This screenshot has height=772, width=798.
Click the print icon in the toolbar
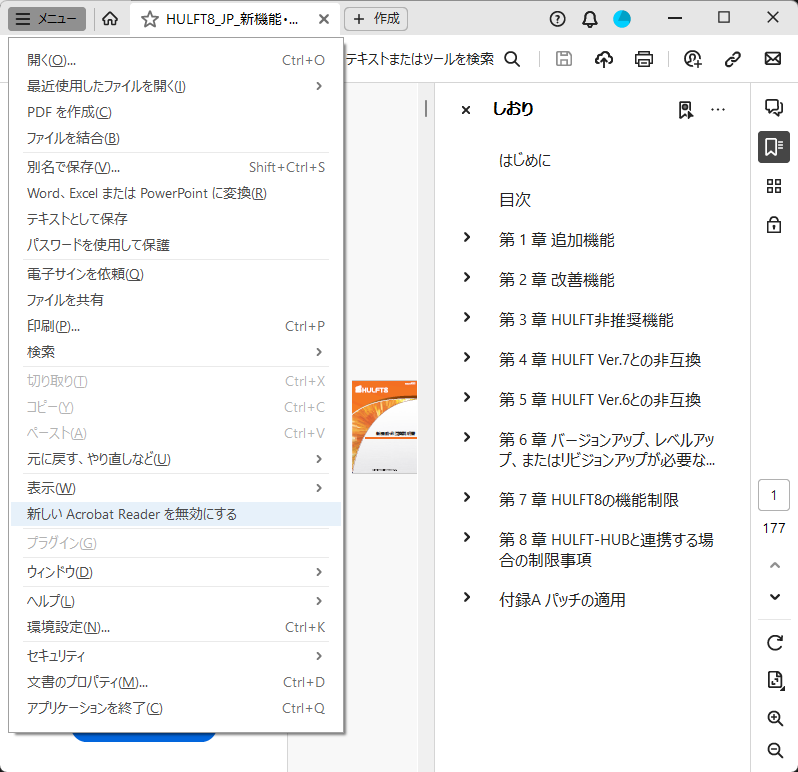pos(644,59)
